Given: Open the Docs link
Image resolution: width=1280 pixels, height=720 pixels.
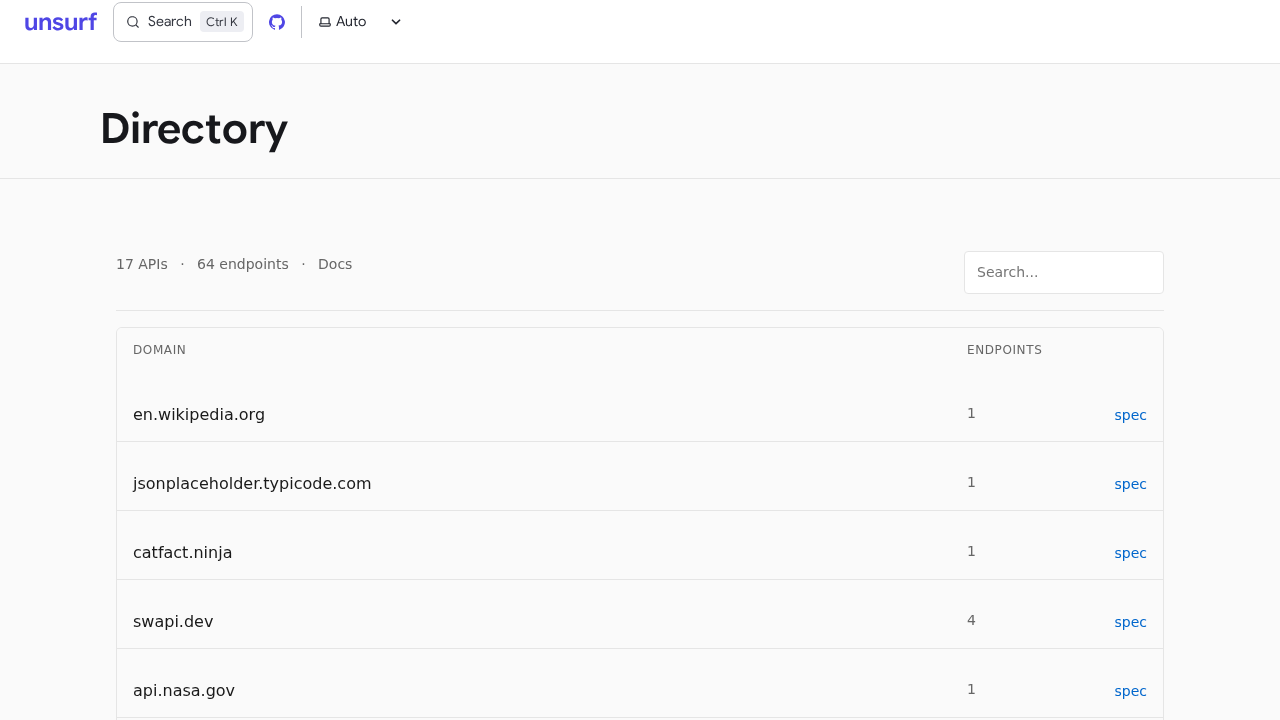Looking at the screenshot, I should point(335,264).
